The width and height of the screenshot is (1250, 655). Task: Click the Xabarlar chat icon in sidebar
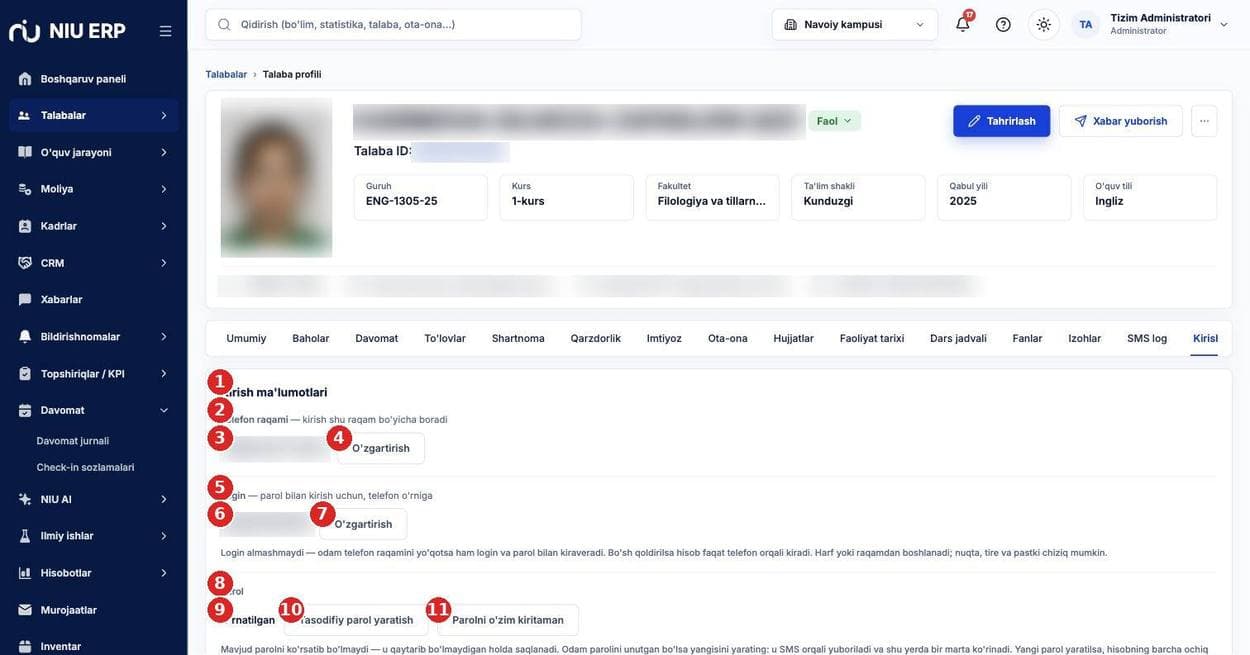coord(25,299)
